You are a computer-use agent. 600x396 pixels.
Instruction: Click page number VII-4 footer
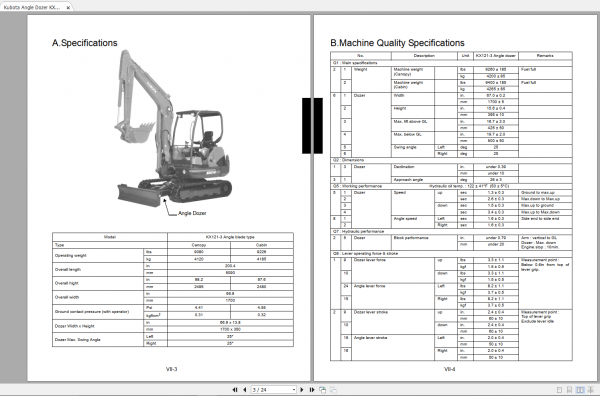click(450, 369)
